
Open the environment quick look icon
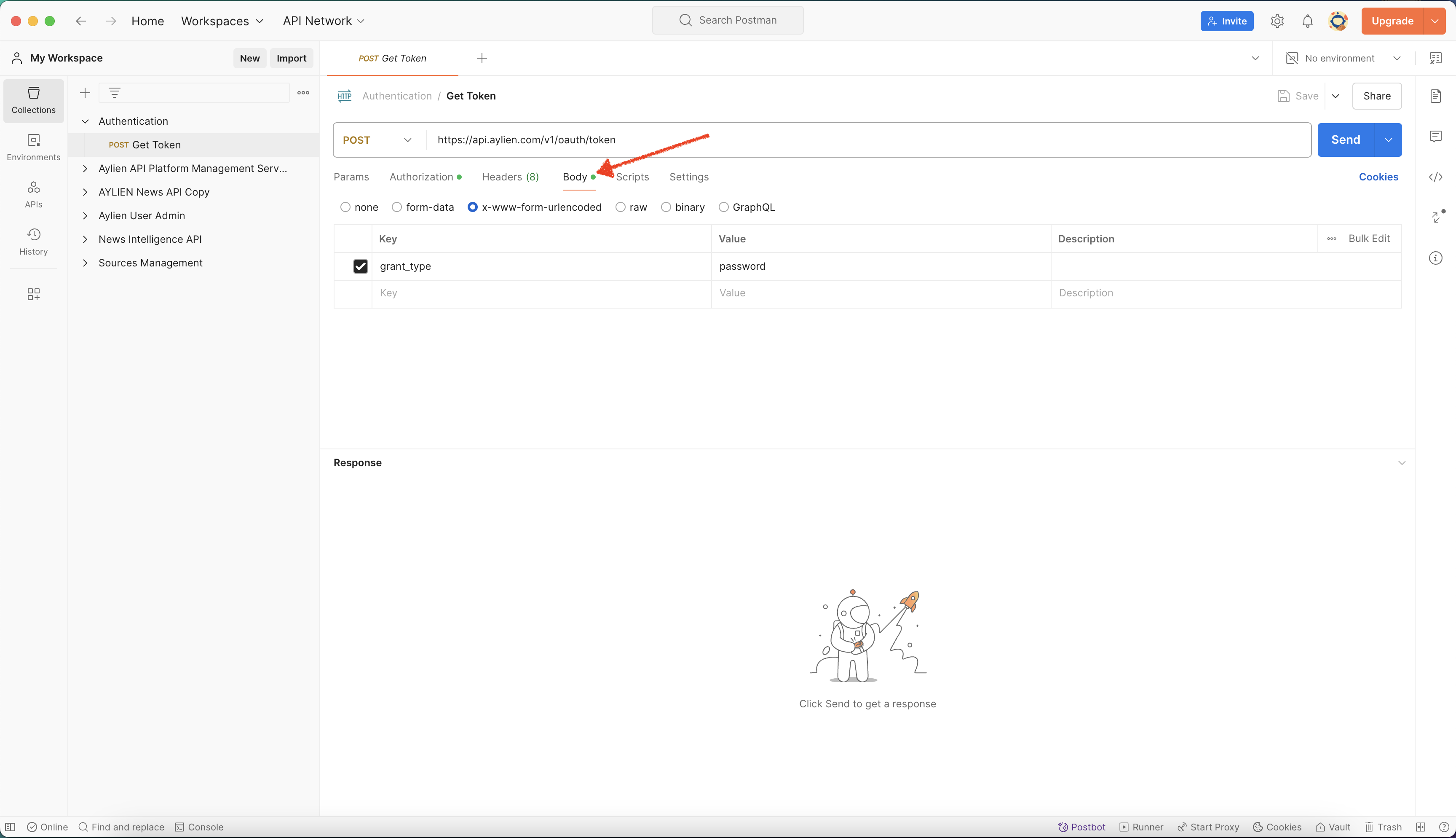(1436, 58)
